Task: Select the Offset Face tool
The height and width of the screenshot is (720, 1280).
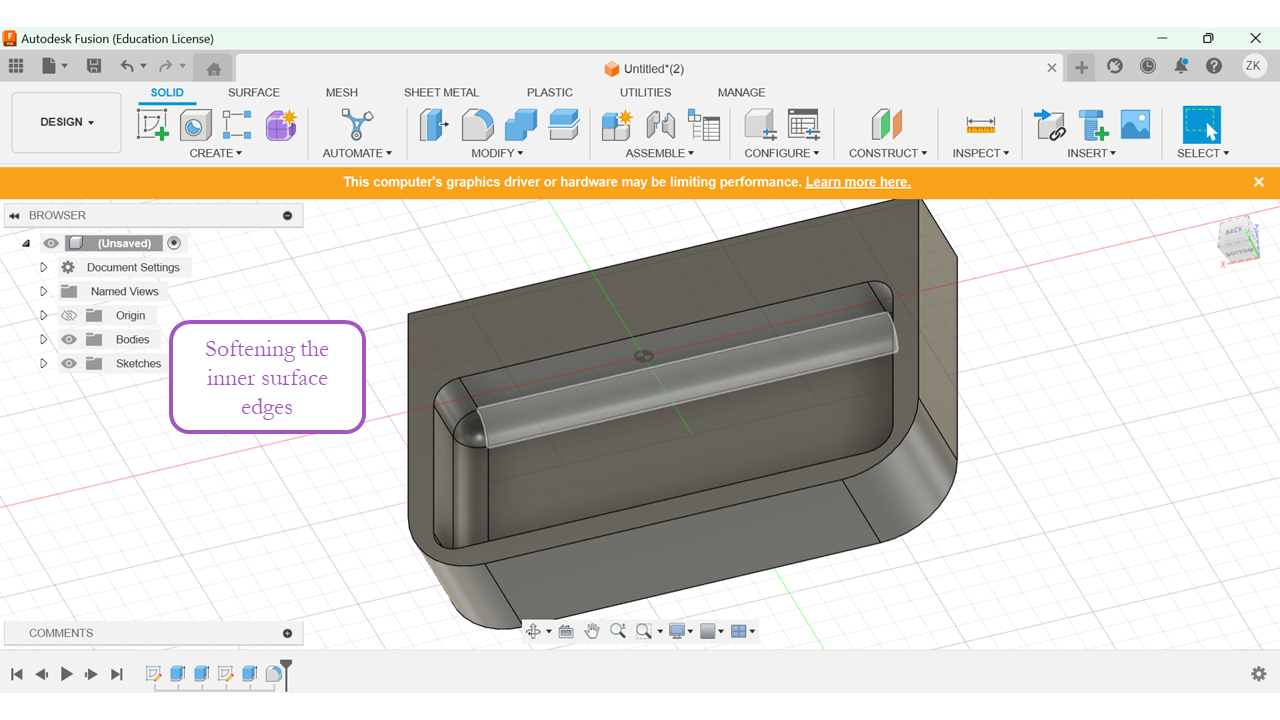Action: (x=564, y=125)
